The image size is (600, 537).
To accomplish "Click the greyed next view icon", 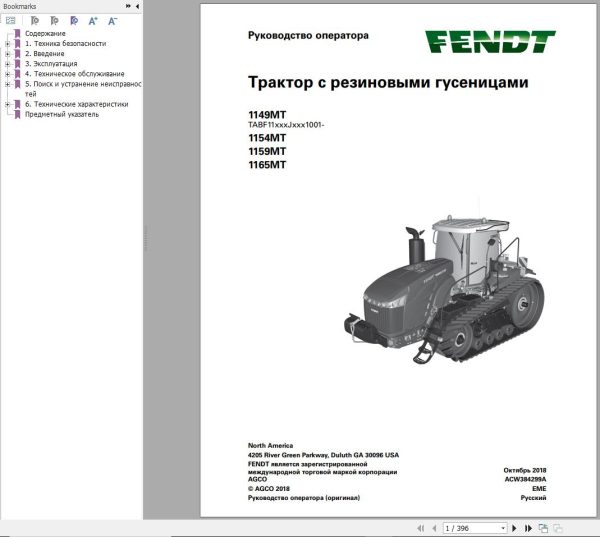I will click(558, 529).
